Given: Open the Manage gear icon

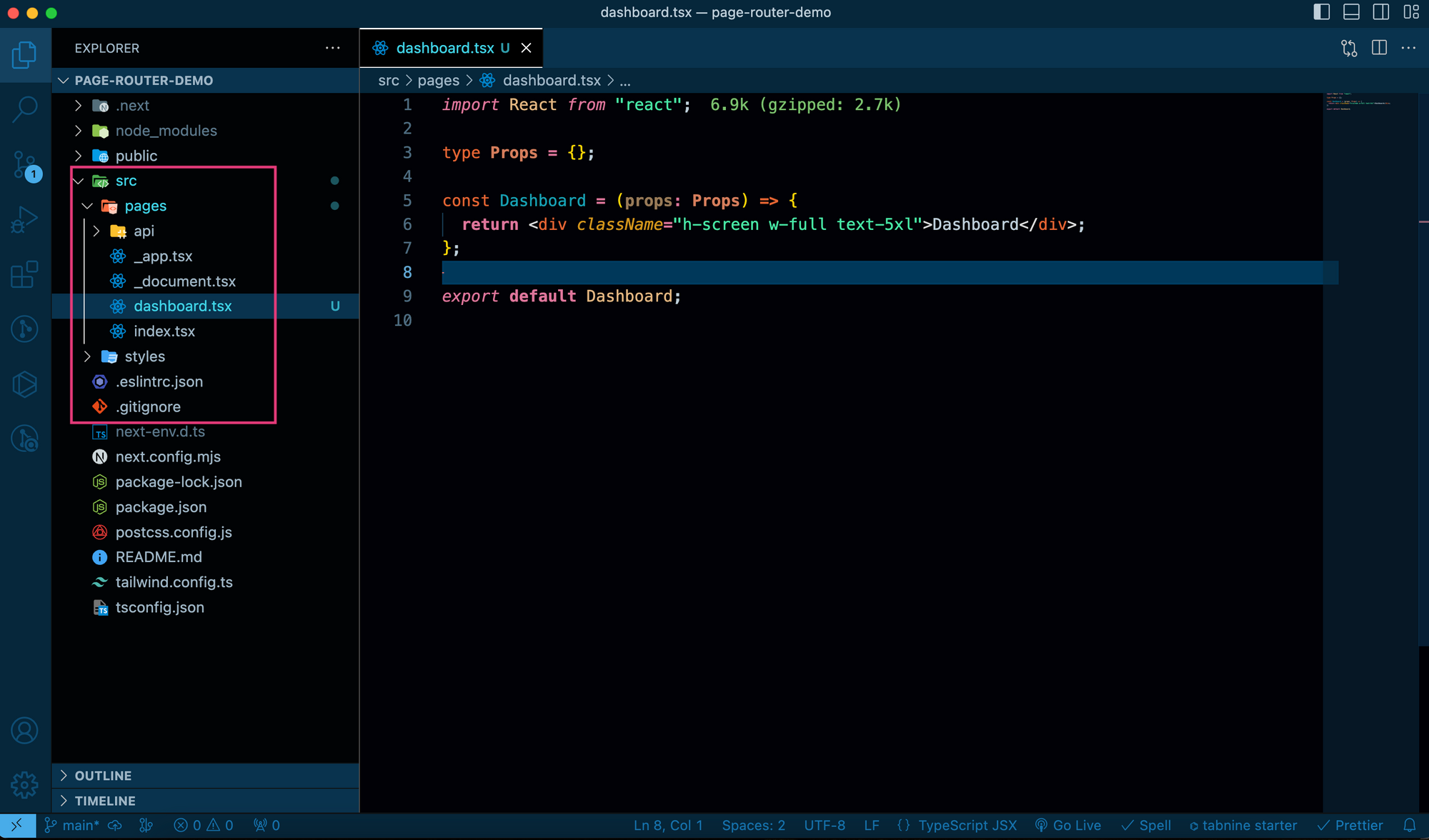Looking at the screenshot, I should pos(25,784).
